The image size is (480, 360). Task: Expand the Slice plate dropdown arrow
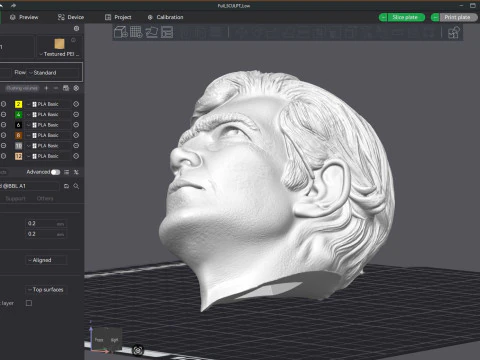(x=383, y=17)
